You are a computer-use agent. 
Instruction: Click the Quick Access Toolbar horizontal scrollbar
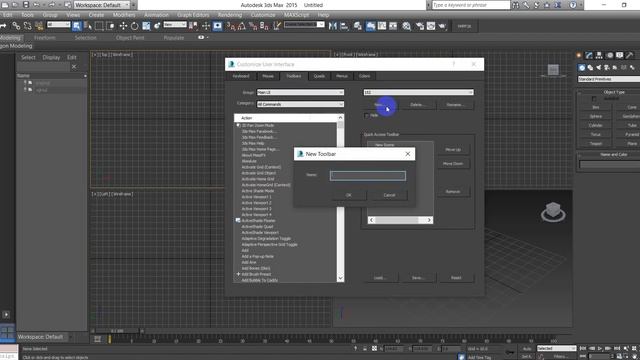point(400,220)
